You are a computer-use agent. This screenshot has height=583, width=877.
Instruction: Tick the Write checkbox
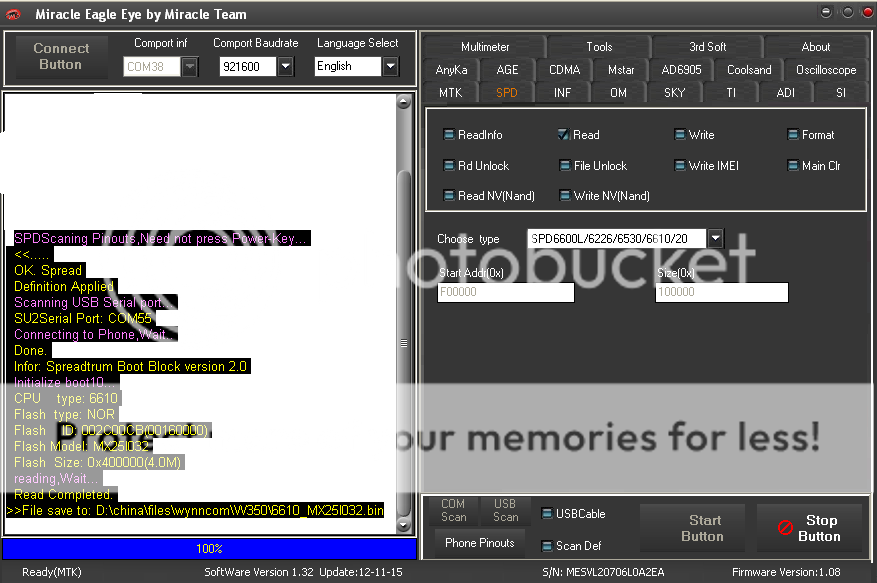coord(680,134)
